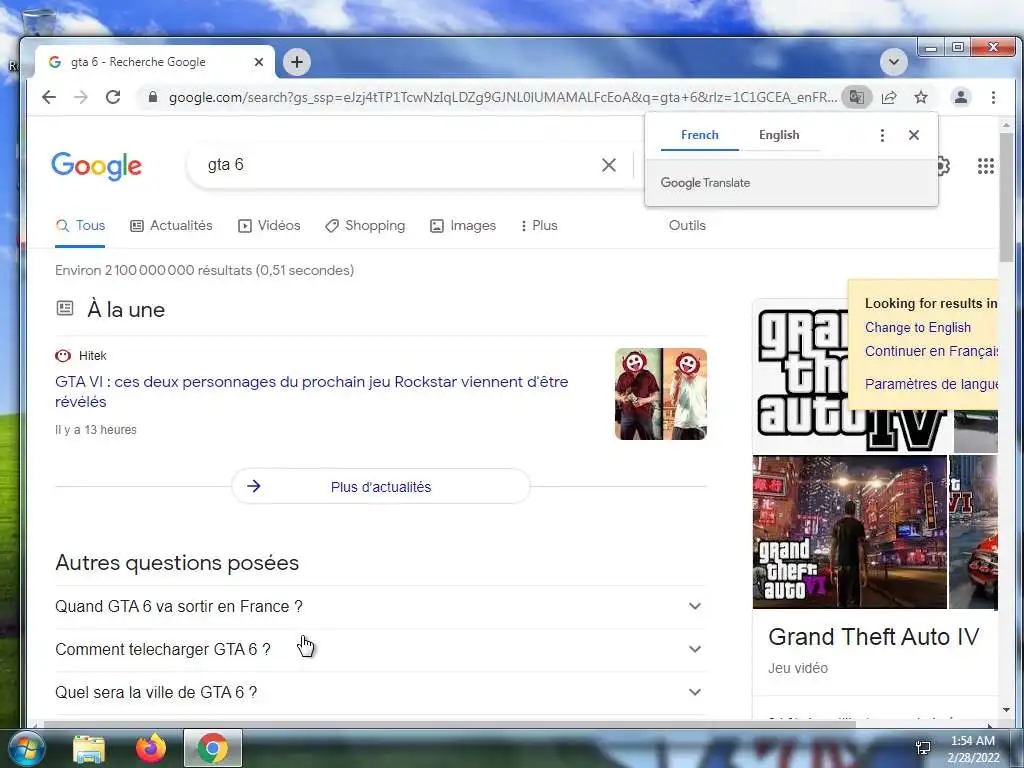This screenshot has width=1024, height=768.
Task: Open translate popup options menu
Action: point(882,135)
